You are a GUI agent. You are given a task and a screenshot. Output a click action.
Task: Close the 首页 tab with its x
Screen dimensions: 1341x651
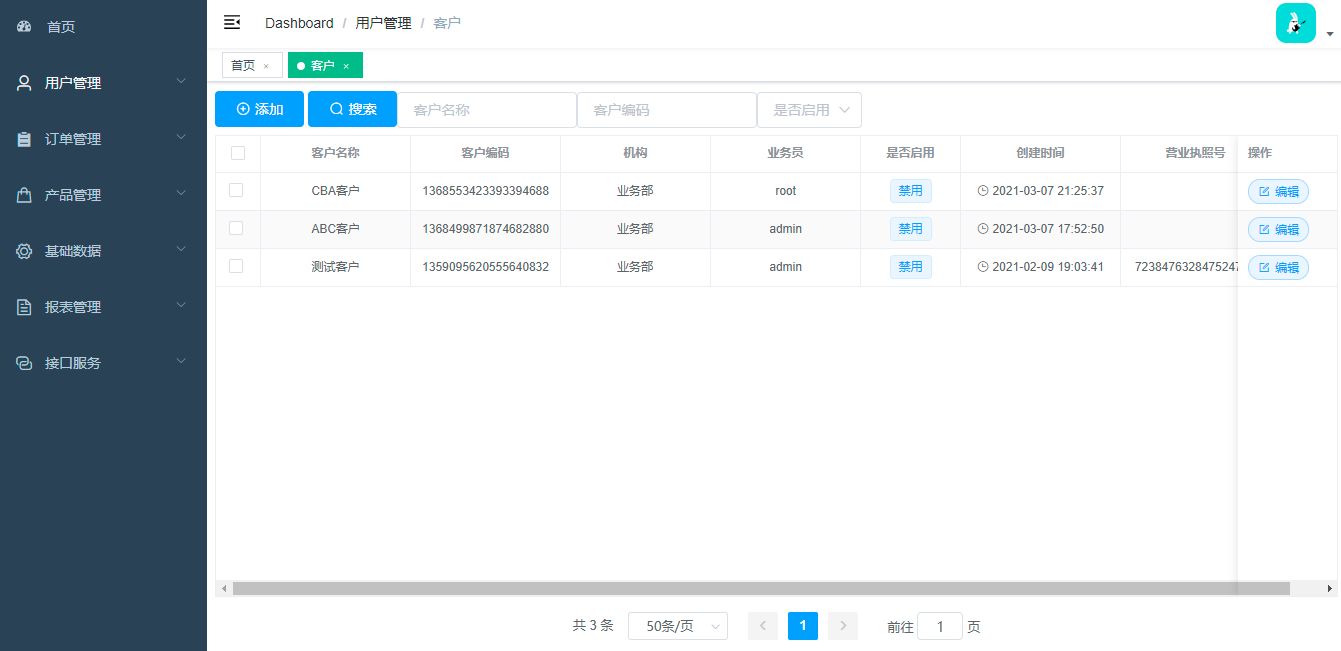click(x=266, y=66)
